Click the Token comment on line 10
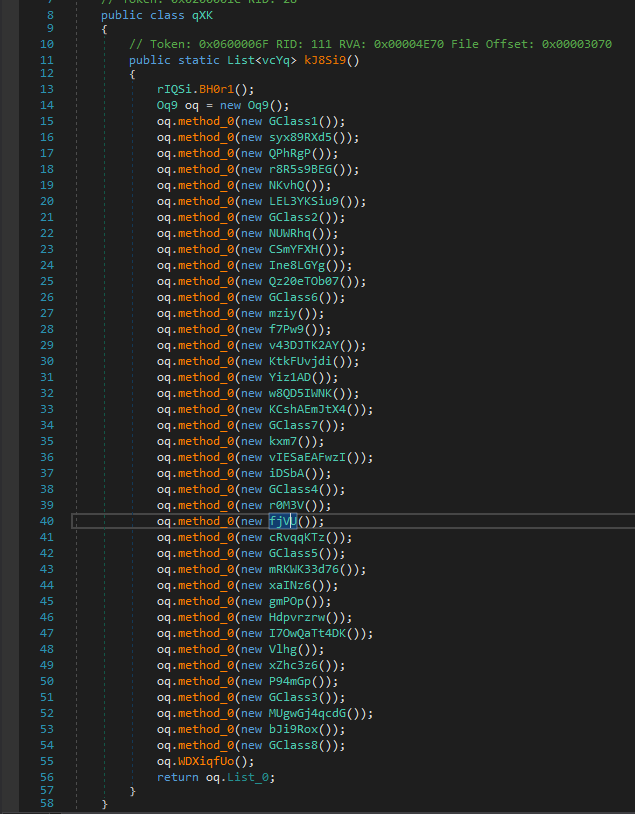Image resolution: width=635 pixels, height=814 pixels. (370, 45)
